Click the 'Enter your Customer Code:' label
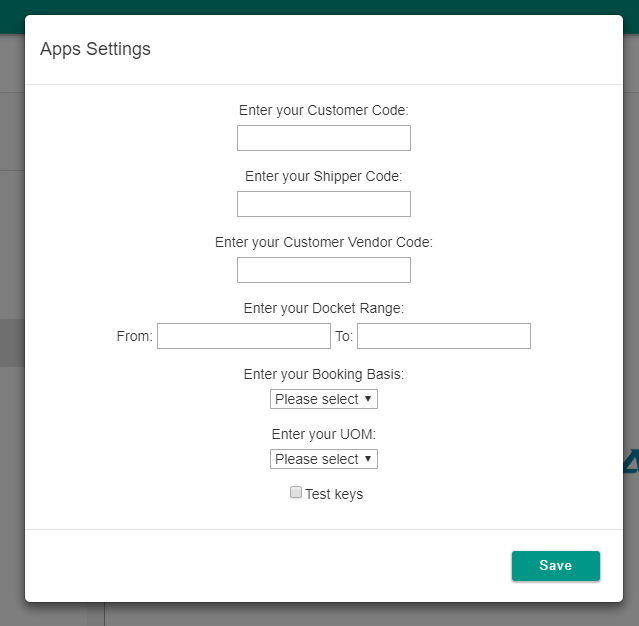This screenshot has height=626, width=639. (x=324, y=110)
